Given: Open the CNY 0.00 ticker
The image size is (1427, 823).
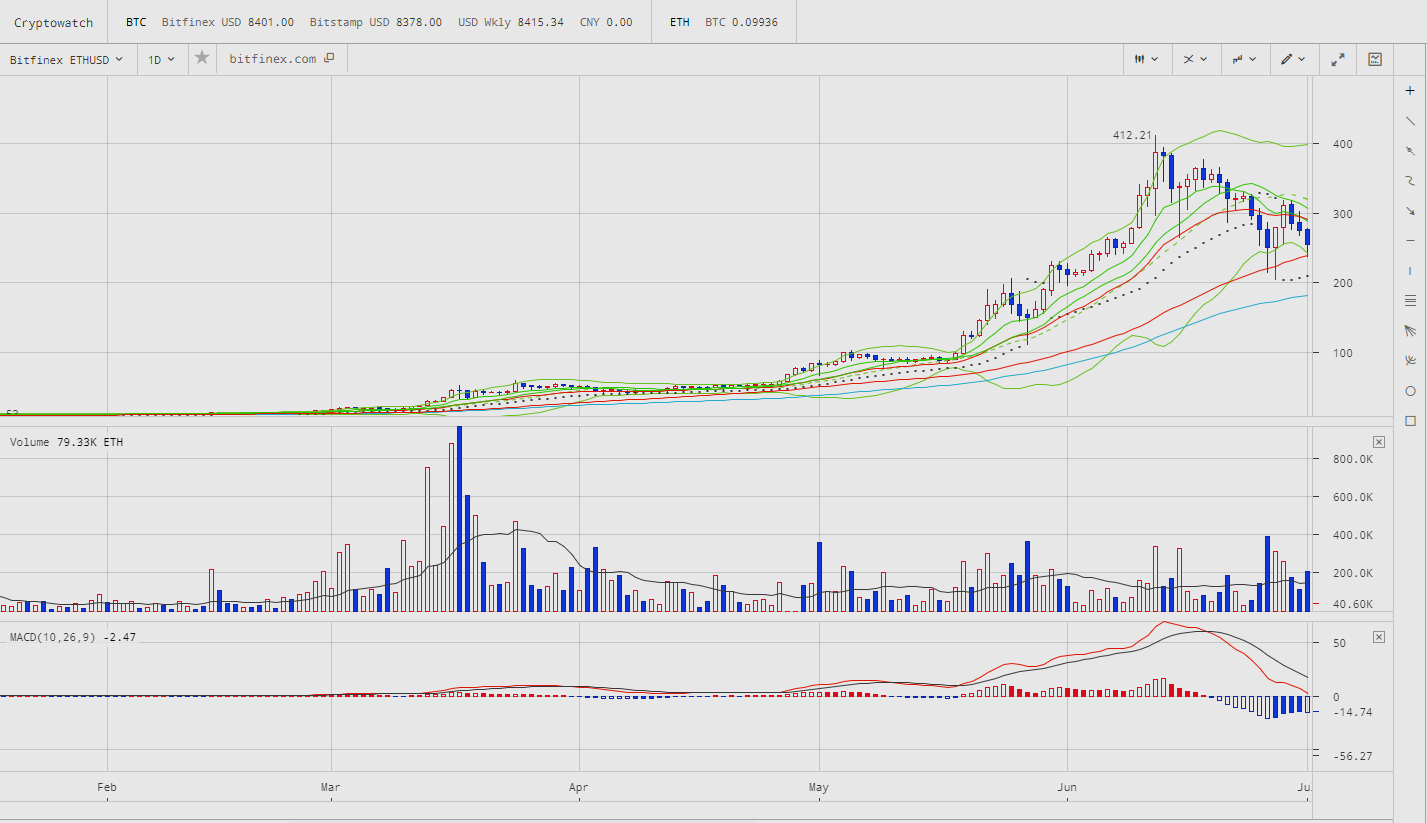Looking at the screenshot, I should [606, 22].
